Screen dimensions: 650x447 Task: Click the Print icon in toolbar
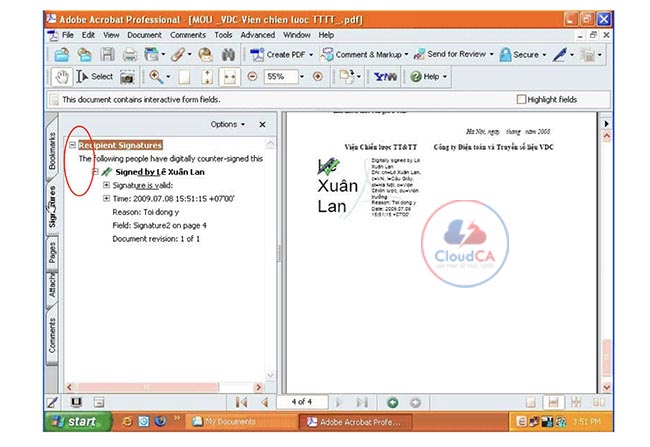coord(130,55)
